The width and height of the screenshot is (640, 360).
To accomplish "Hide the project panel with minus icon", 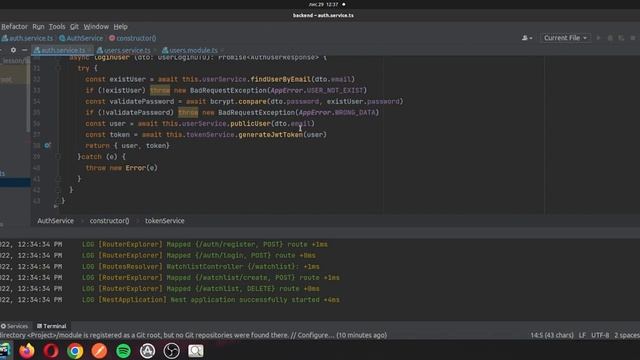I will point(24,50).
